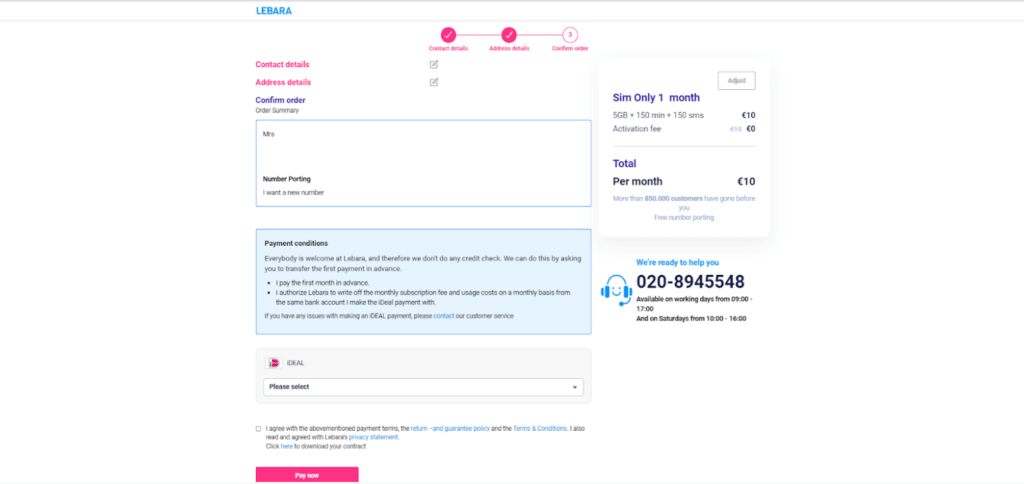The height and width of the screenshot is (484, 1024).
Task: Click the 'Mrs' title in order summary
Action: 268,134
